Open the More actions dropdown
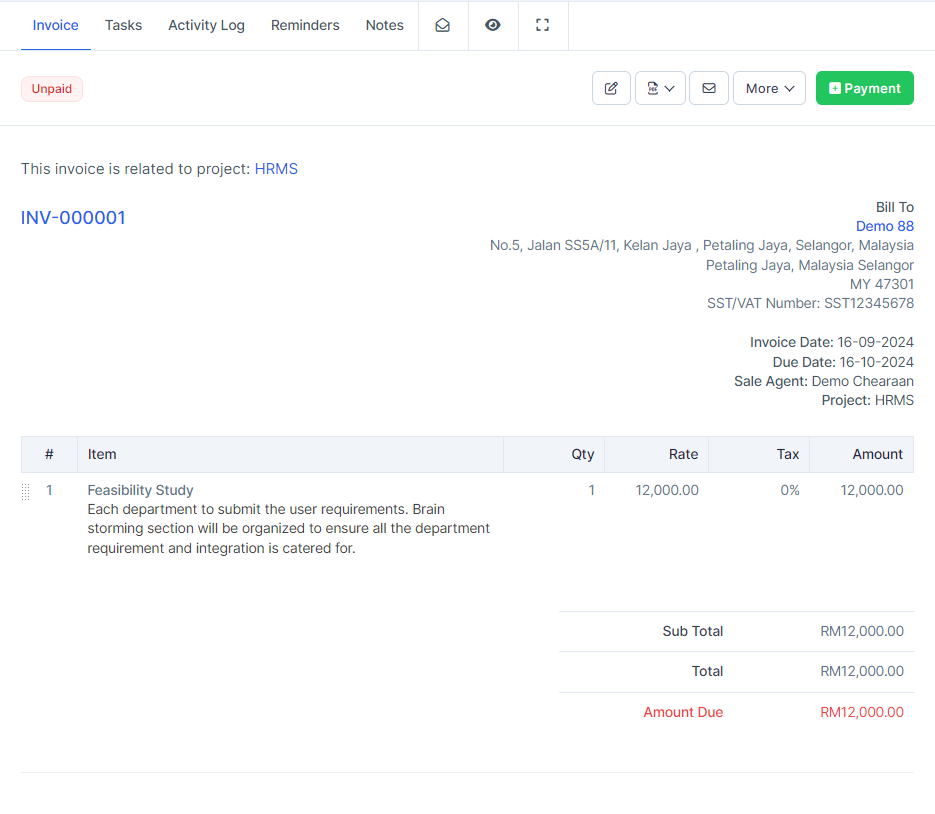935x814 pixels. (769, 88)
